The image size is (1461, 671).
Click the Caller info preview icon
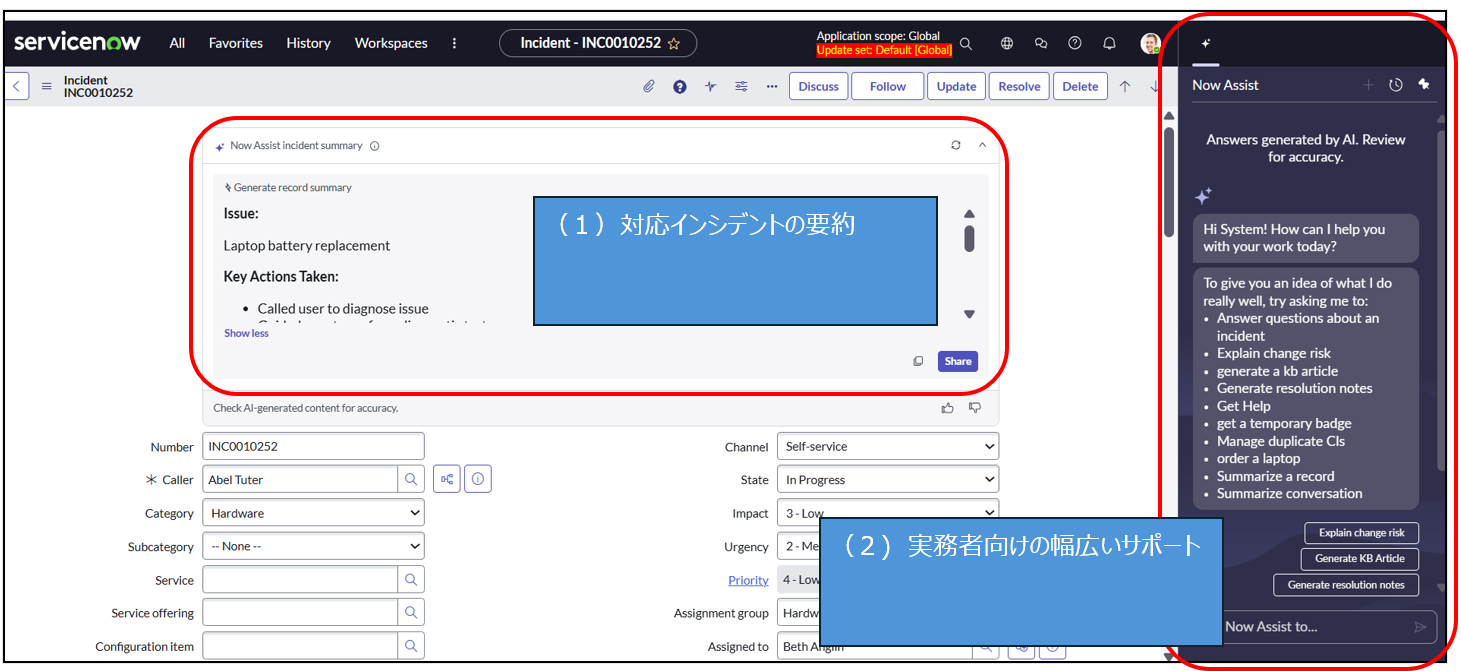(478, 479)
